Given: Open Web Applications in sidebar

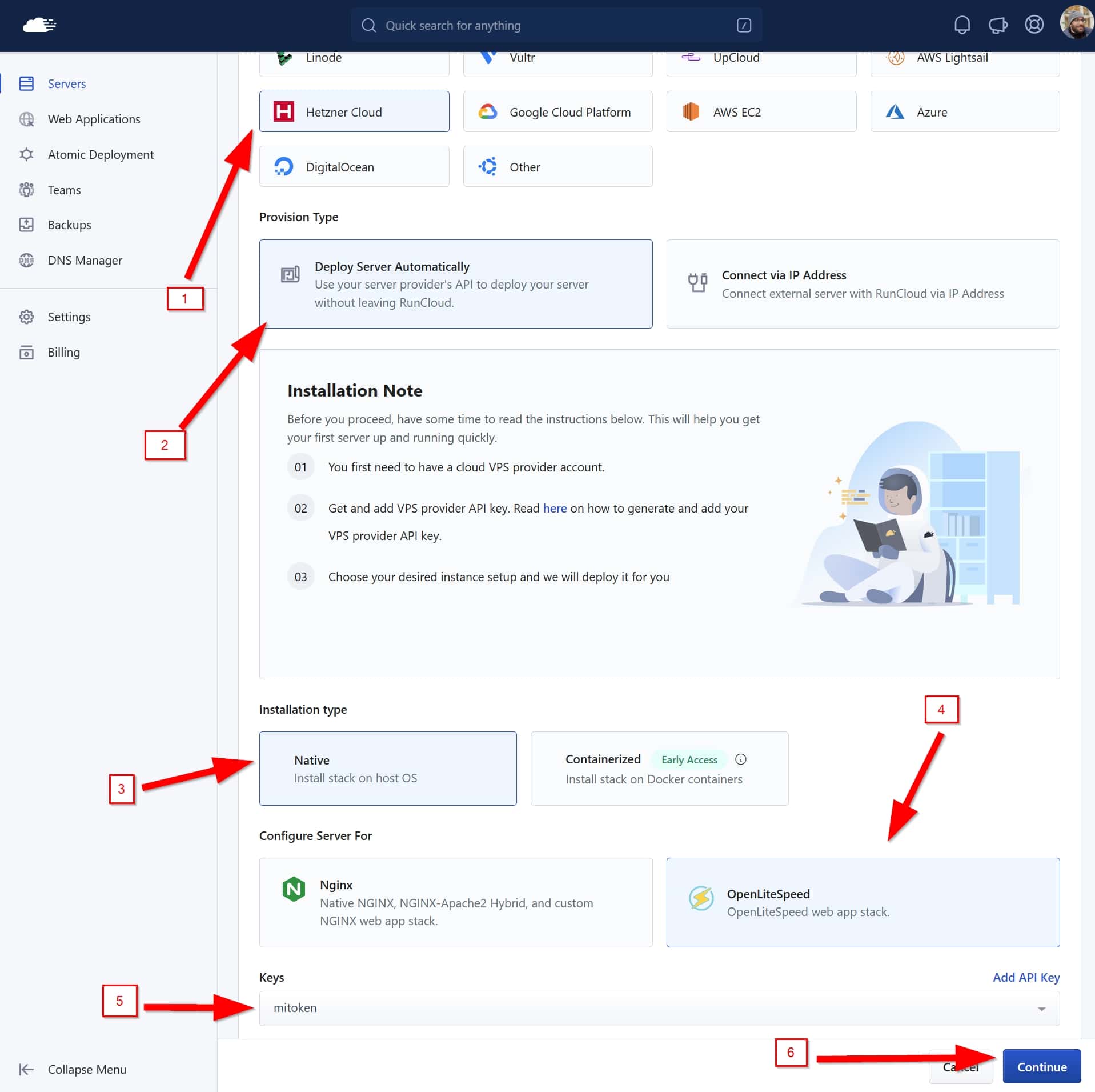Looking at the screenshot, I should point(94,119).
